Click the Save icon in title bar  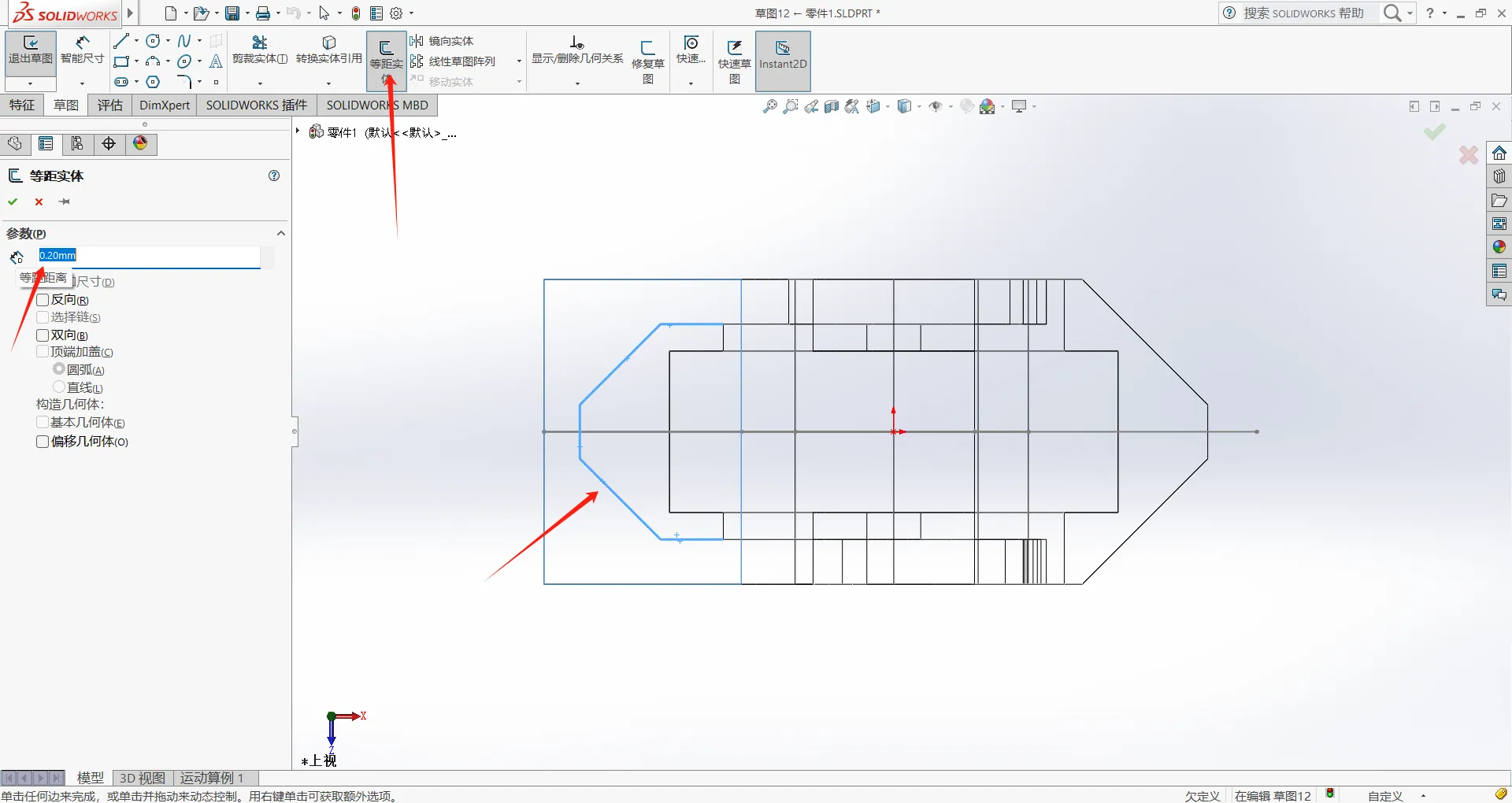232,13
